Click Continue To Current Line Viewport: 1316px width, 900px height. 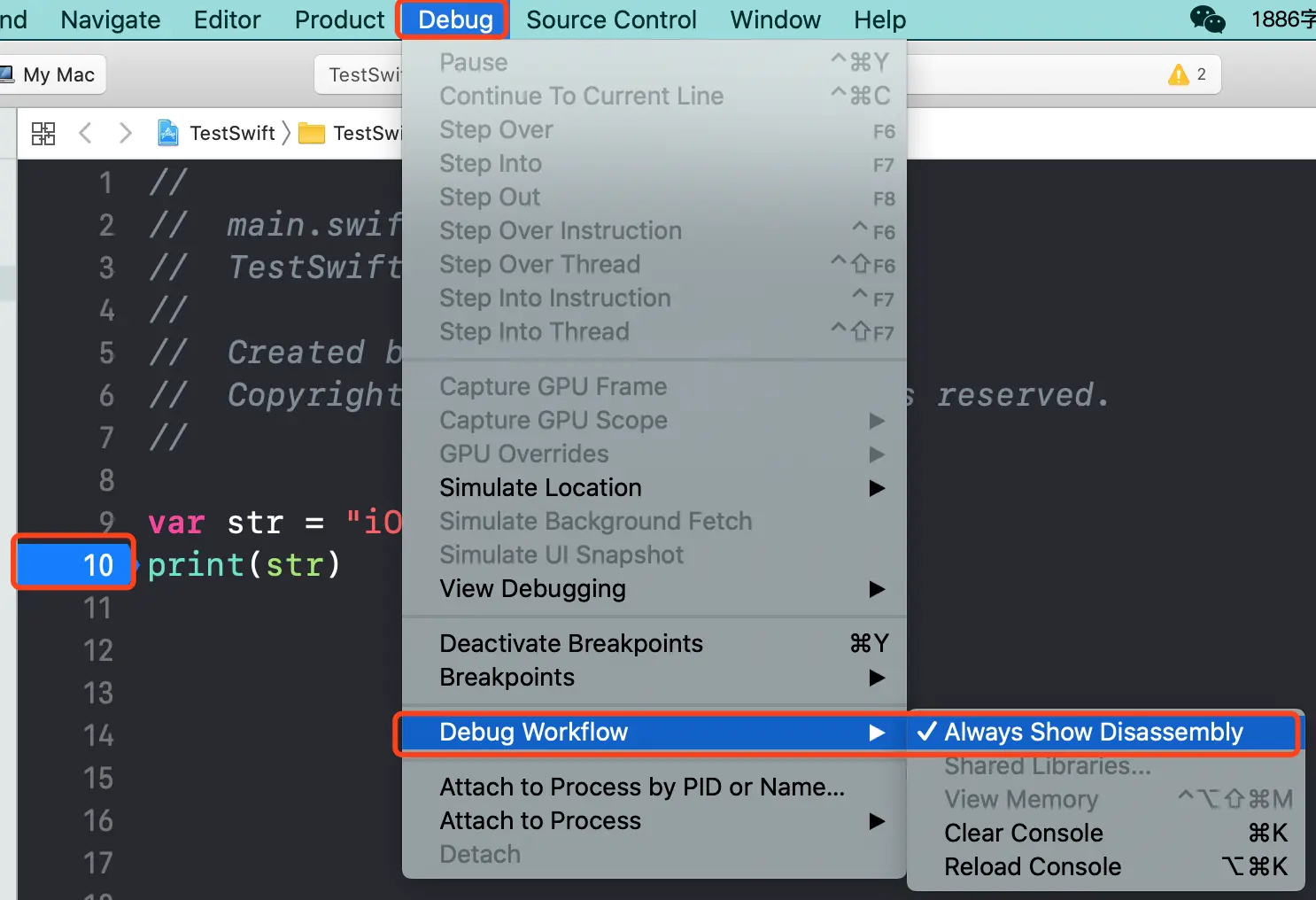coord(654,97)
